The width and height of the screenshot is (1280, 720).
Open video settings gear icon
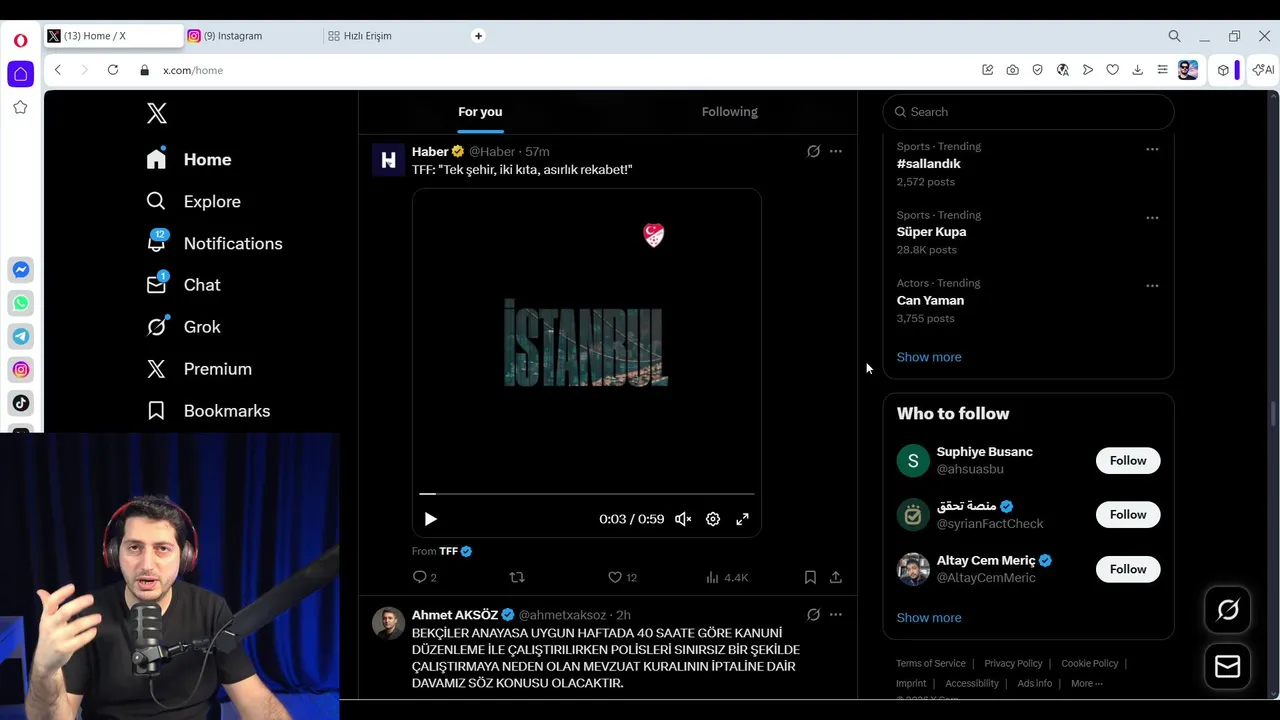713,519
